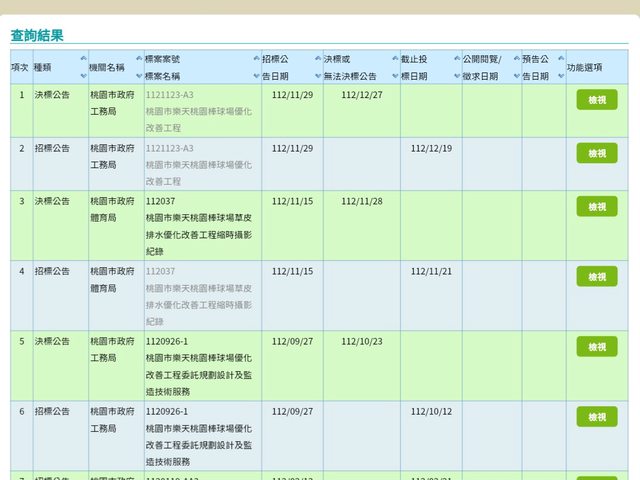Viewport: 640px width, 480px height.
Task: Sort 招標公告日期 ascending with up arrow
Action: click(x=318, y=59)
